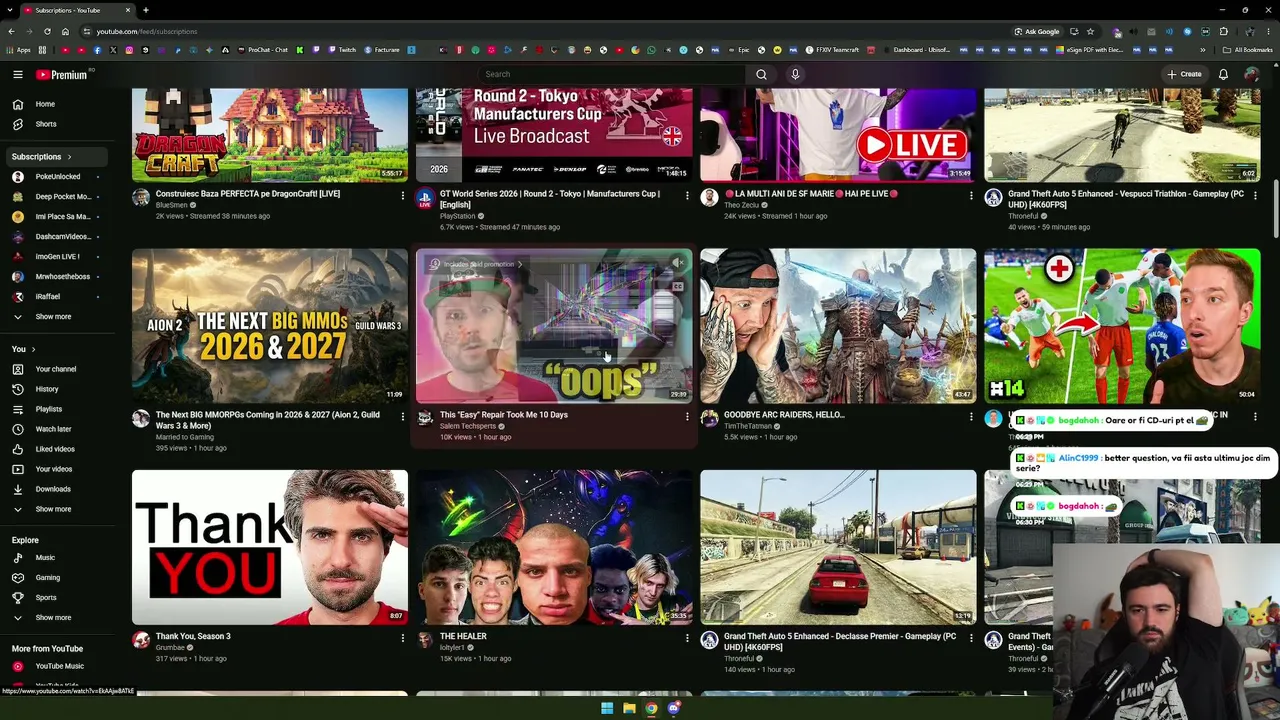The image size is (1280, 720).
Task: Open the You section chevron
Action: pos(33,349)
